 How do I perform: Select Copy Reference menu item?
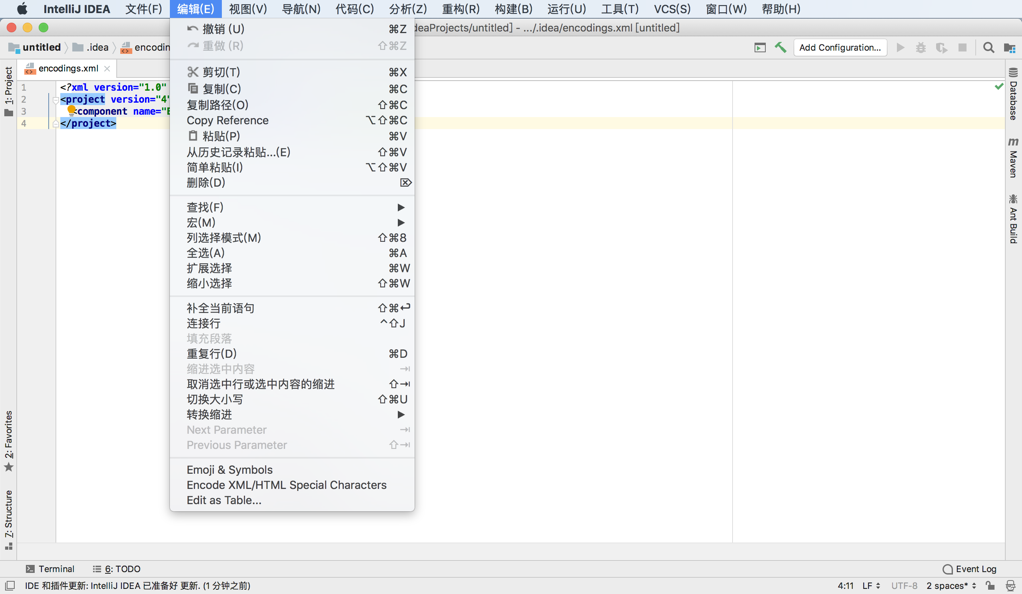tap(292, 121)
